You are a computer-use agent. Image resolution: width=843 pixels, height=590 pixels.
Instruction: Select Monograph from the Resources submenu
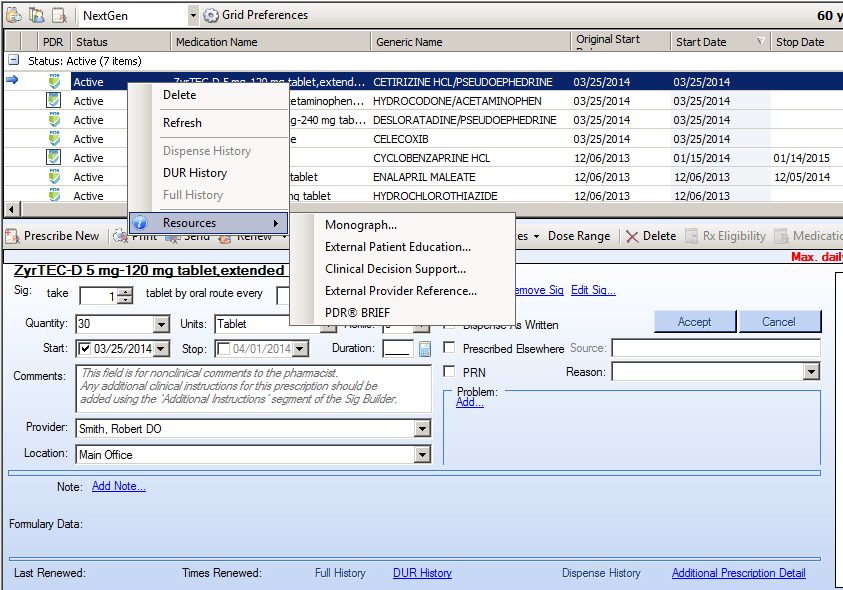pos(361,225)
